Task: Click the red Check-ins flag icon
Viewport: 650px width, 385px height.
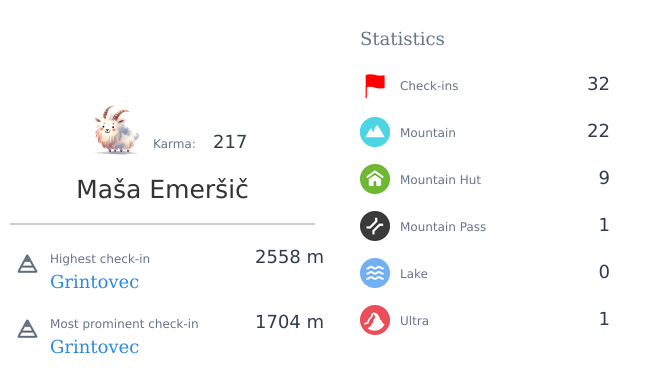Action: point(375,86)
